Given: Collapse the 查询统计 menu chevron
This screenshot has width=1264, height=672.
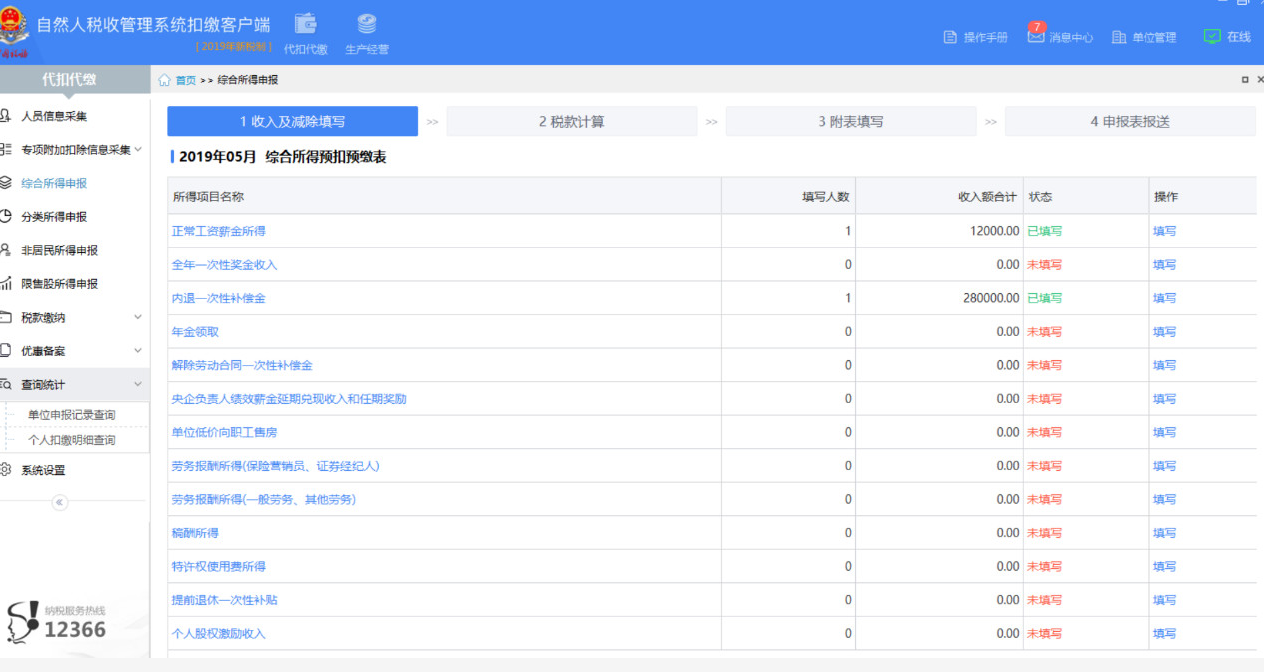Looking at the screenshot, I should 138,384.
